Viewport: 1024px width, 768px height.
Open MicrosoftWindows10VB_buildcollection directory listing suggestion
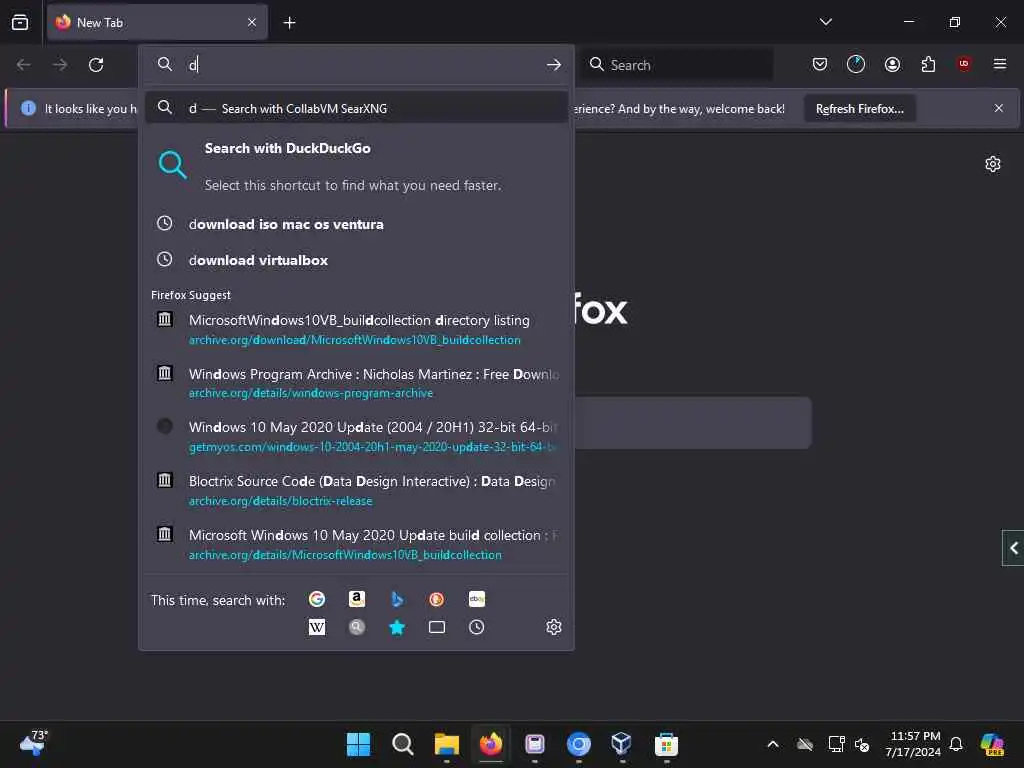356,329
